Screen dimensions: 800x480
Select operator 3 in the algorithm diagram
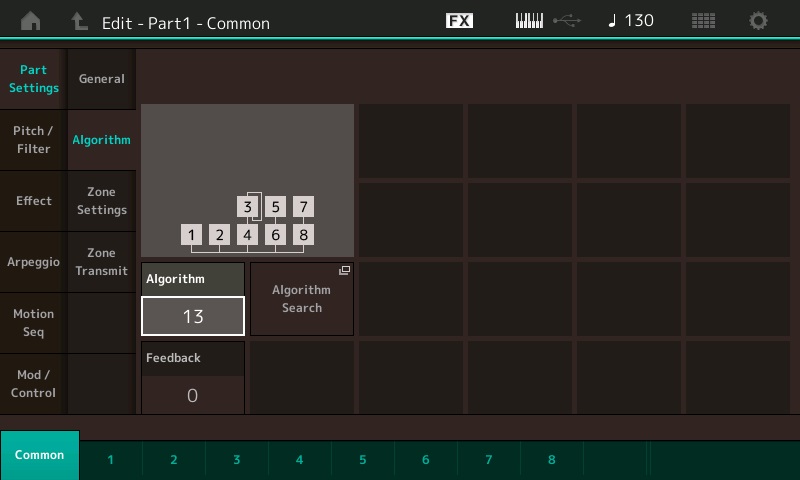[248, 207]
